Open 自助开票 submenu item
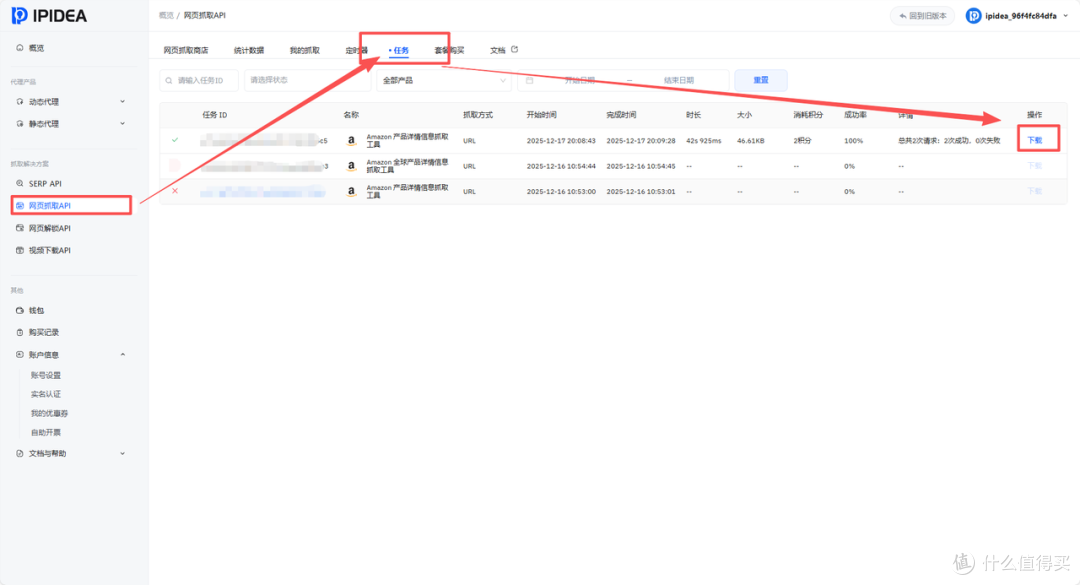 pyautogui.click(x=45, y=433)
